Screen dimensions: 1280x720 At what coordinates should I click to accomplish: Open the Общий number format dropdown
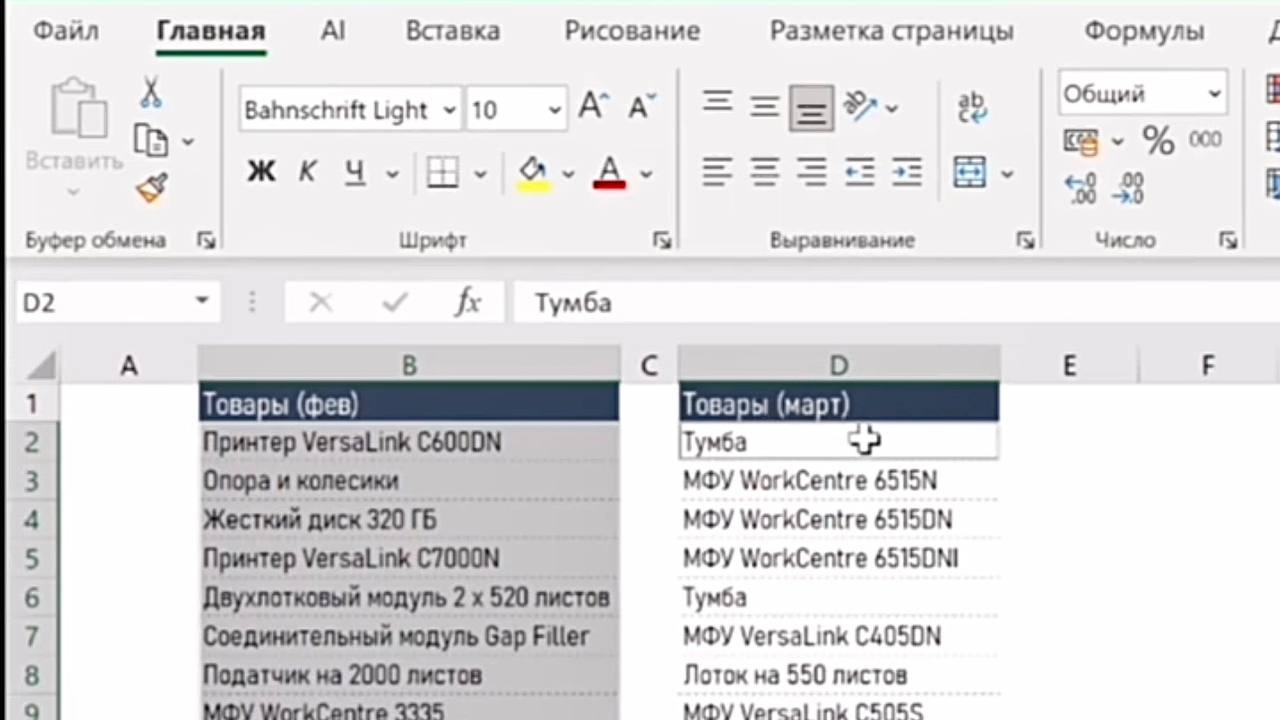1215,94
